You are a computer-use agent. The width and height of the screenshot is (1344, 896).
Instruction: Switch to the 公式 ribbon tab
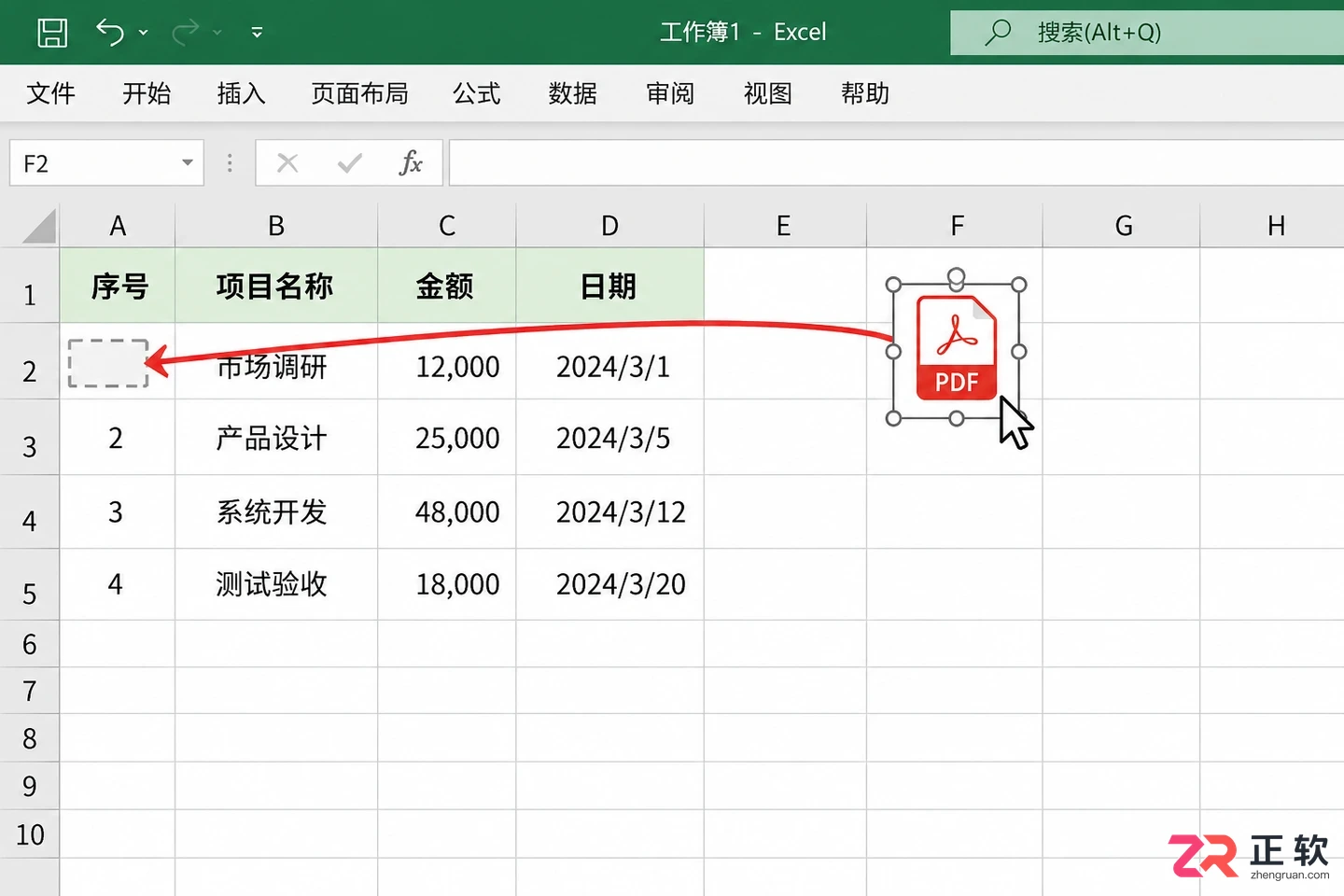coord(477,93)
